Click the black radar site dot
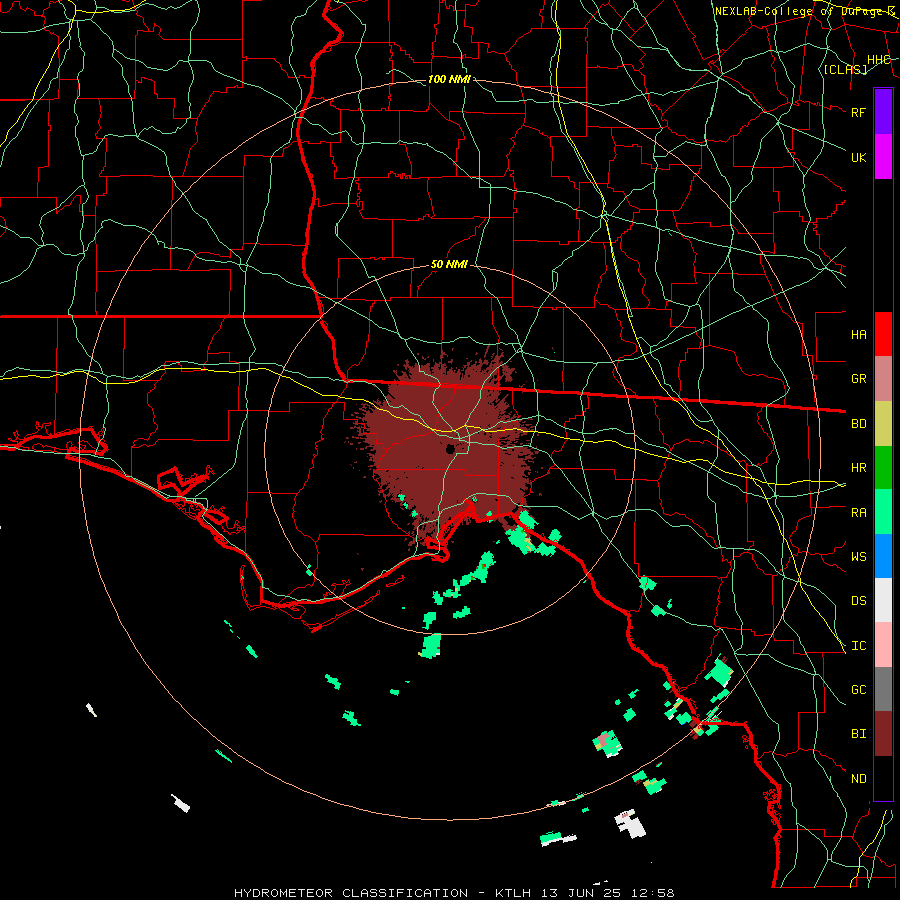900x900 pixels. pos(451,449)
